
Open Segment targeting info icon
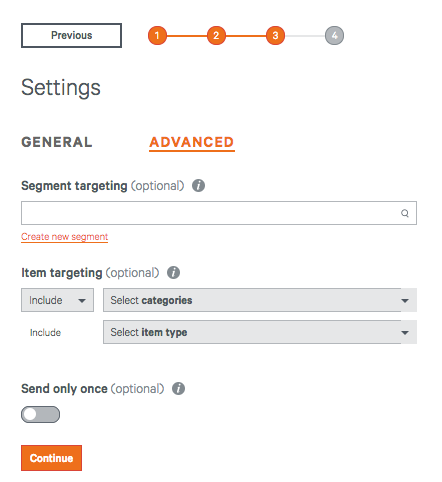(x=198, y=185)
